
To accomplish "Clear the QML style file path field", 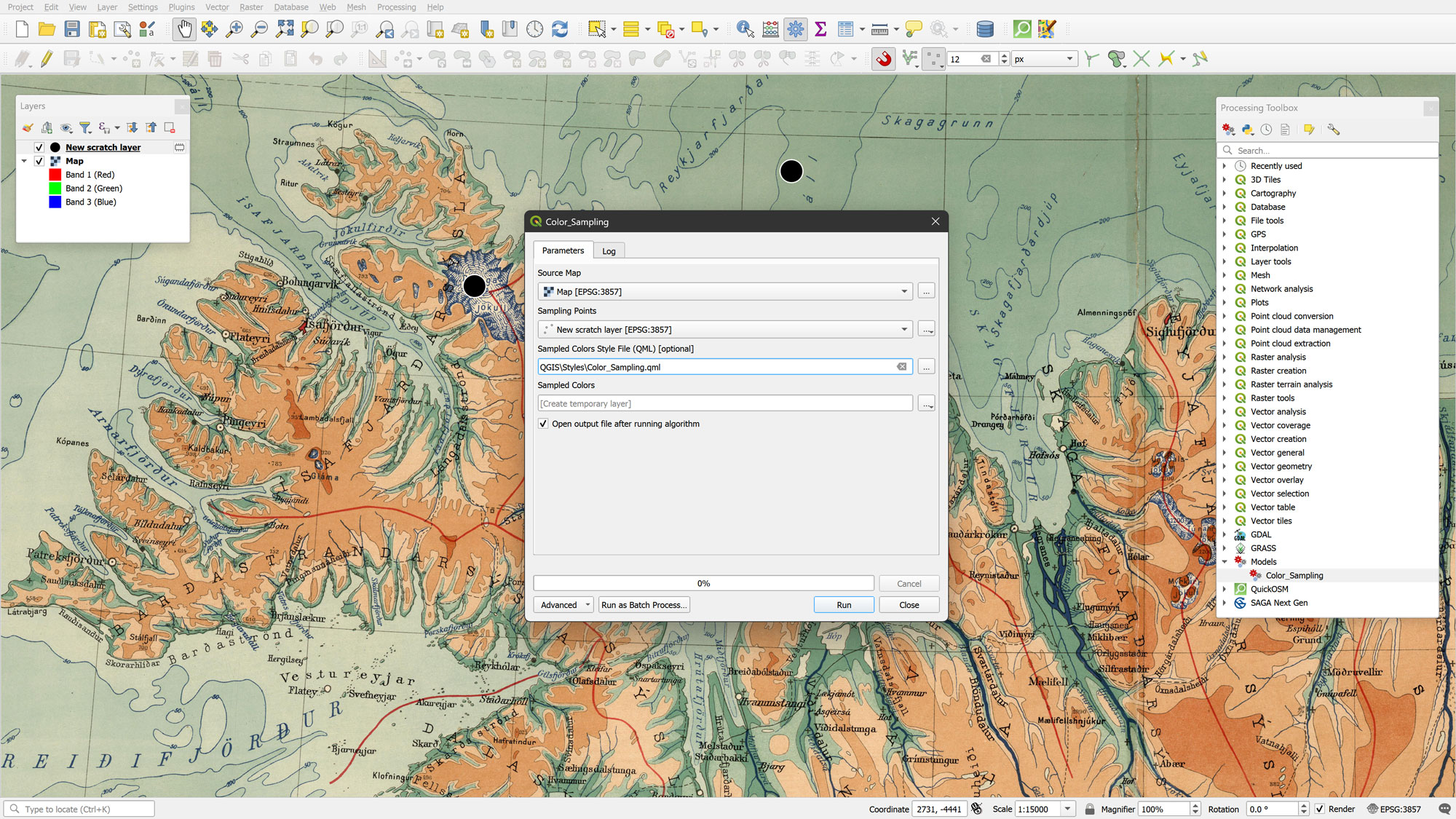I will tap(901, 367).
